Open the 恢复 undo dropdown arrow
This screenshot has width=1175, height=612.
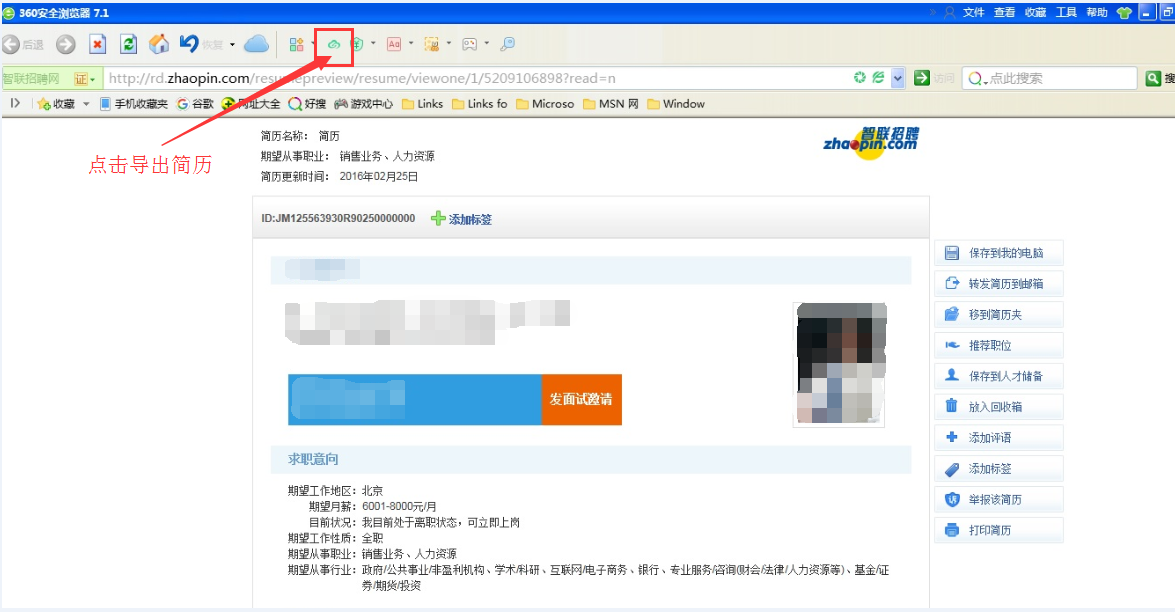232,45
